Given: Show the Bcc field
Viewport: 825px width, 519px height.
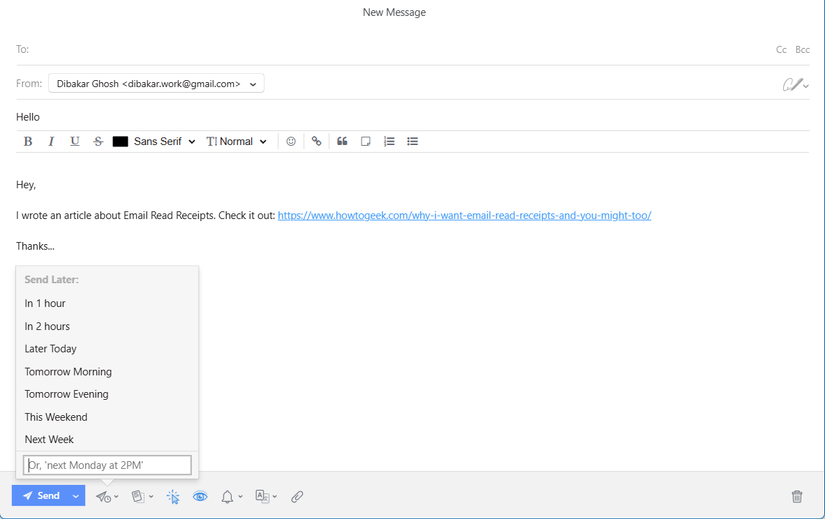Looking at the screenshot, I should click(x=802, y=49).
